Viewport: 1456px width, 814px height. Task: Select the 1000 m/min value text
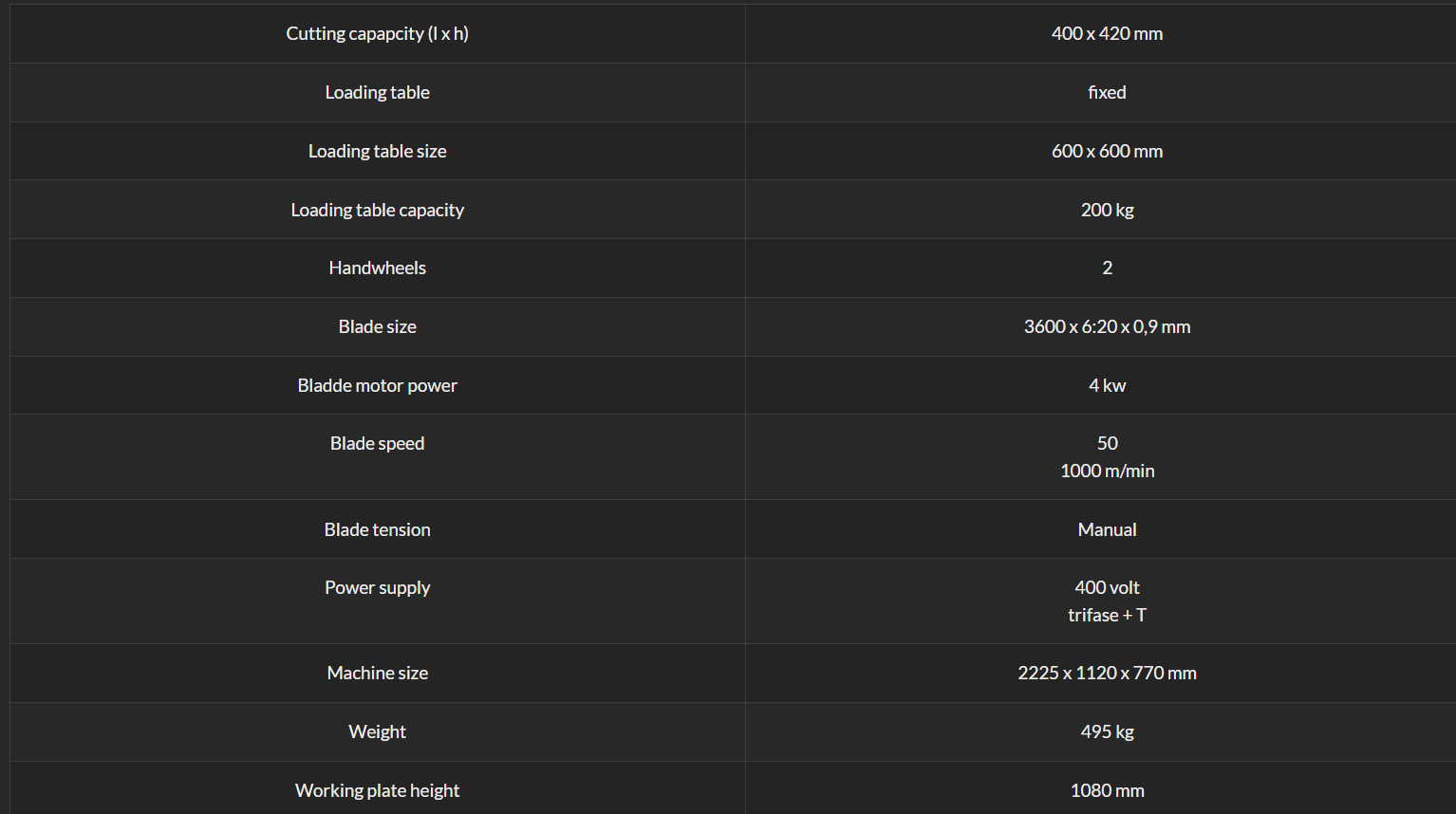(1107, 472)
